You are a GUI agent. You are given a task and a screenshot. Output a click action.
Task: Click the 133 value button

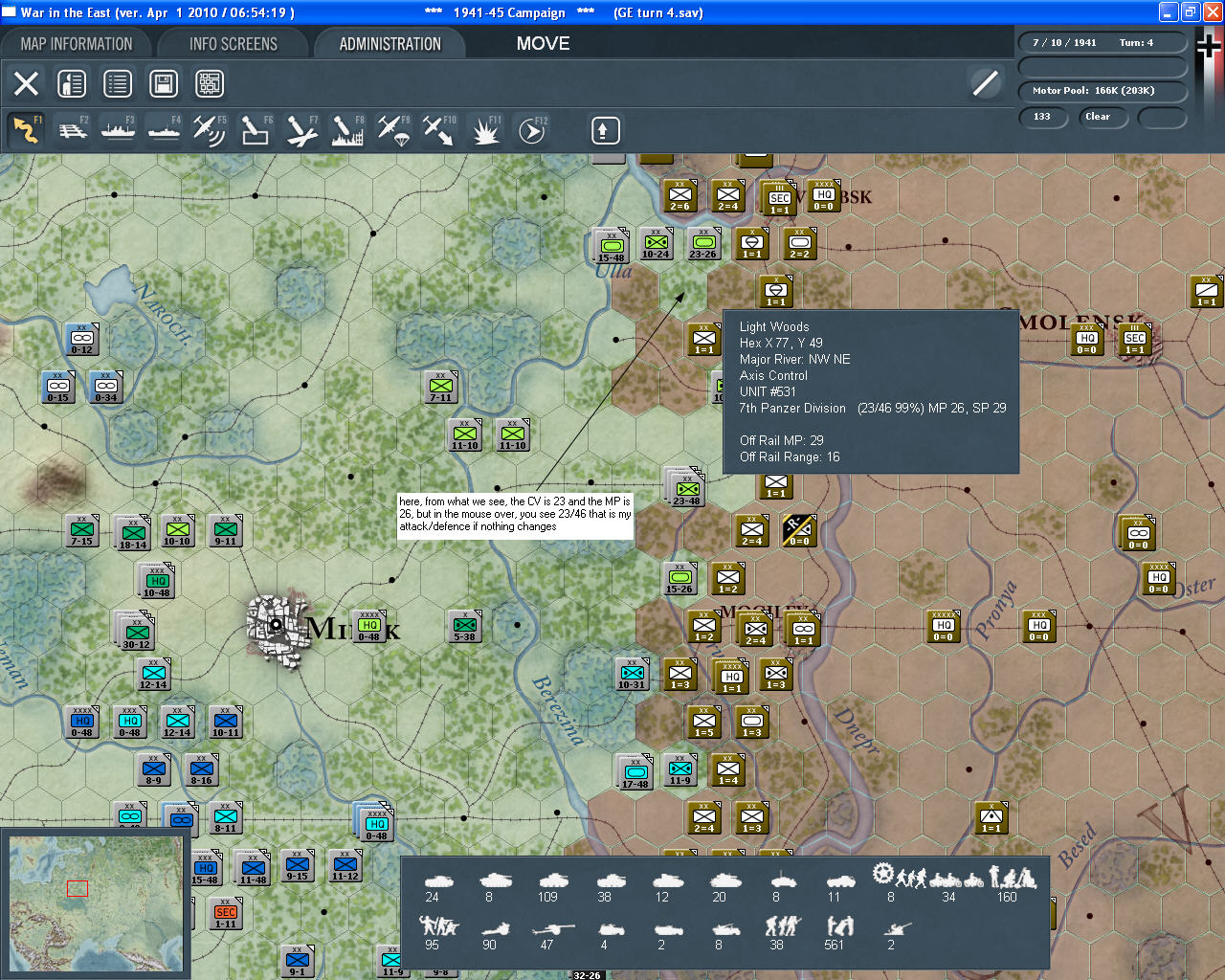pyautogui.click(x=1044, y=117)
